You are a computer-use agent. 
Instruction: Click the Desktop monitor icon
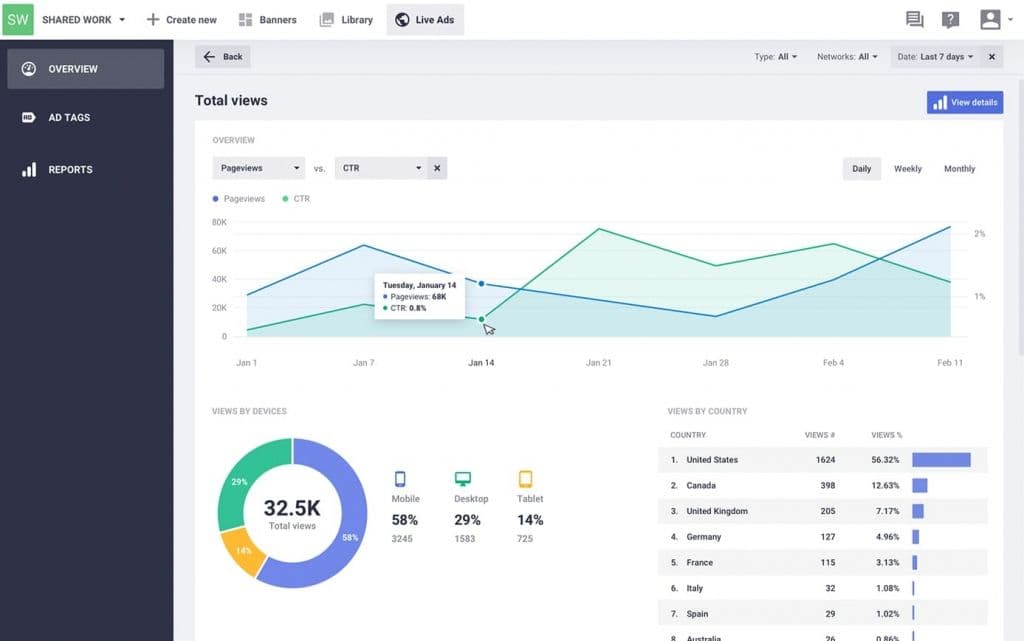click(462, 479)
